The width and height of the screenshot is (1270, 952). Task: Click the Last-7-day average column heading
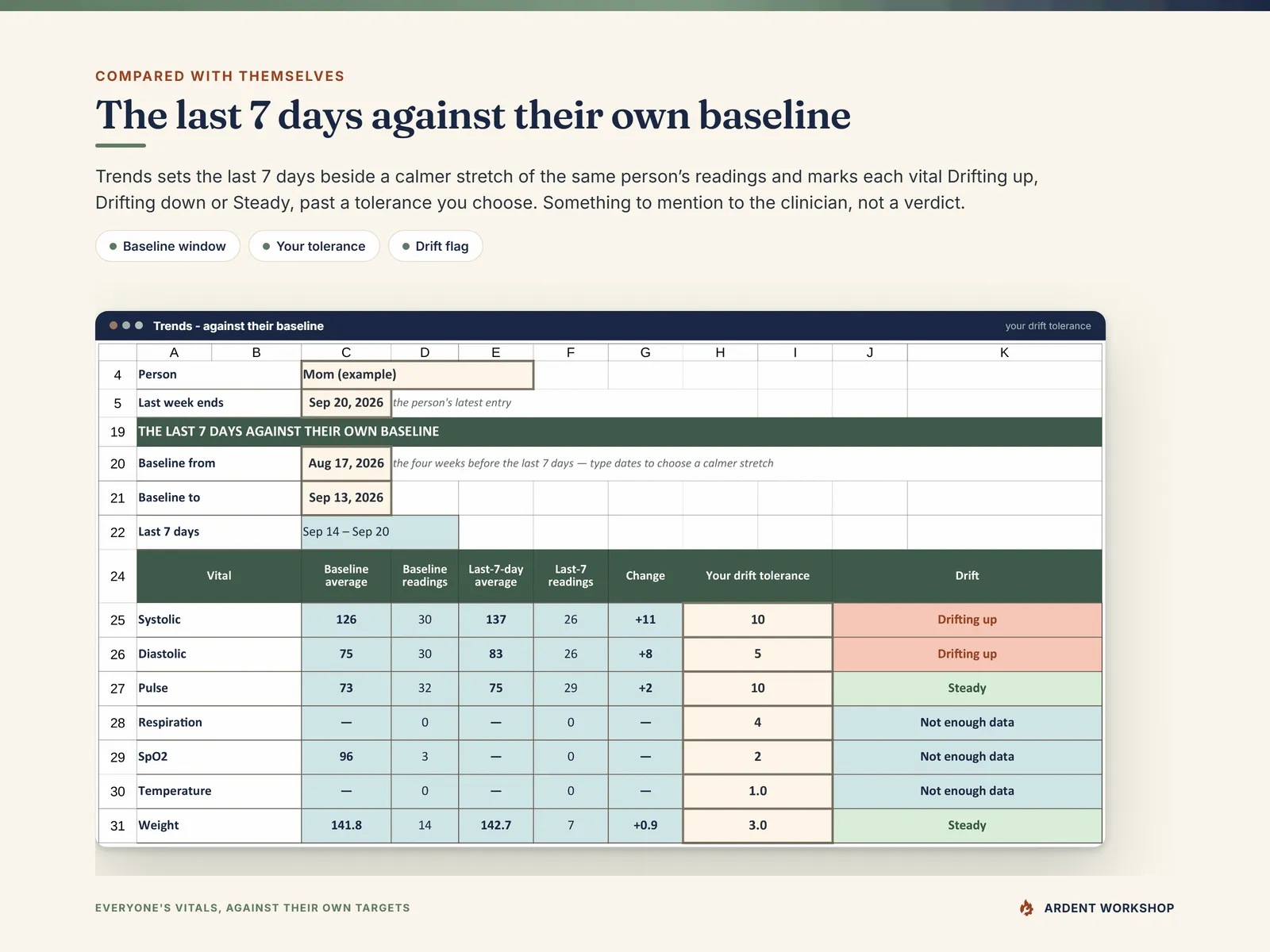click(x=496, y=576)
